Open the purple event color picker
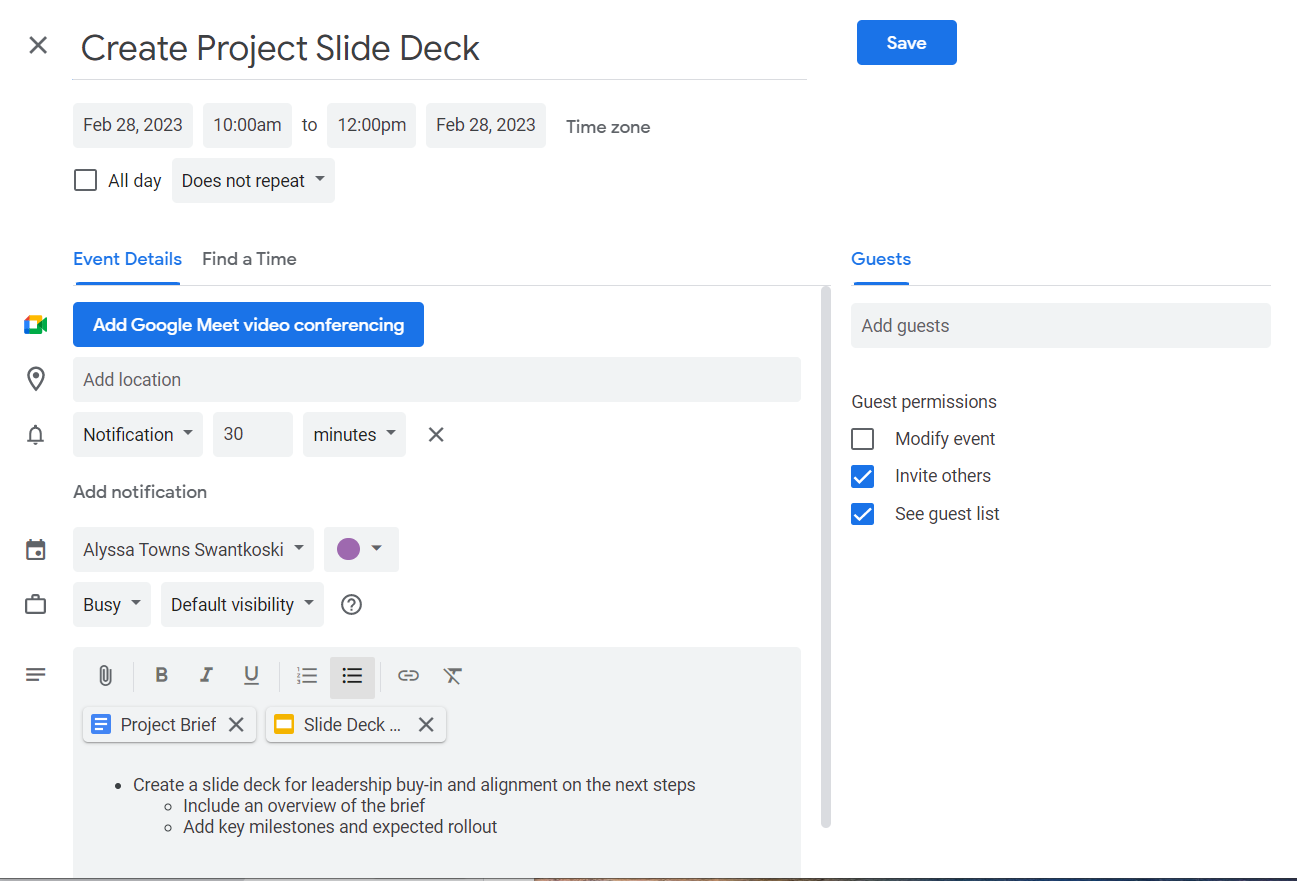Viewport: 1297px width, 881px height. (x=361, y=550)
